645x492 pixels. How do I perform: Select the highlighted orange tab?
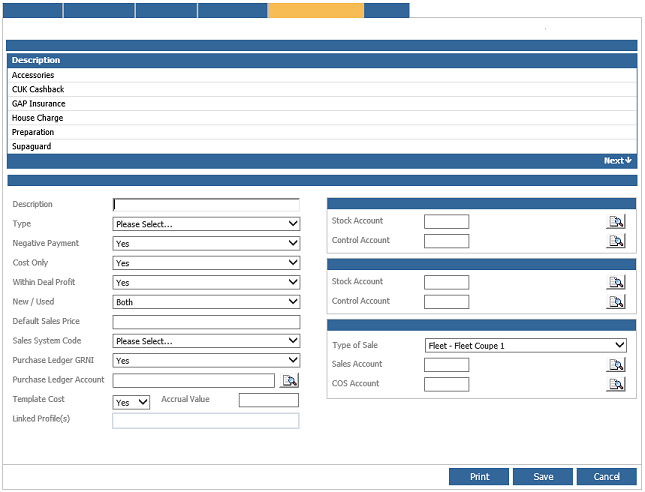pyautogui.click(x=315, y=10)
